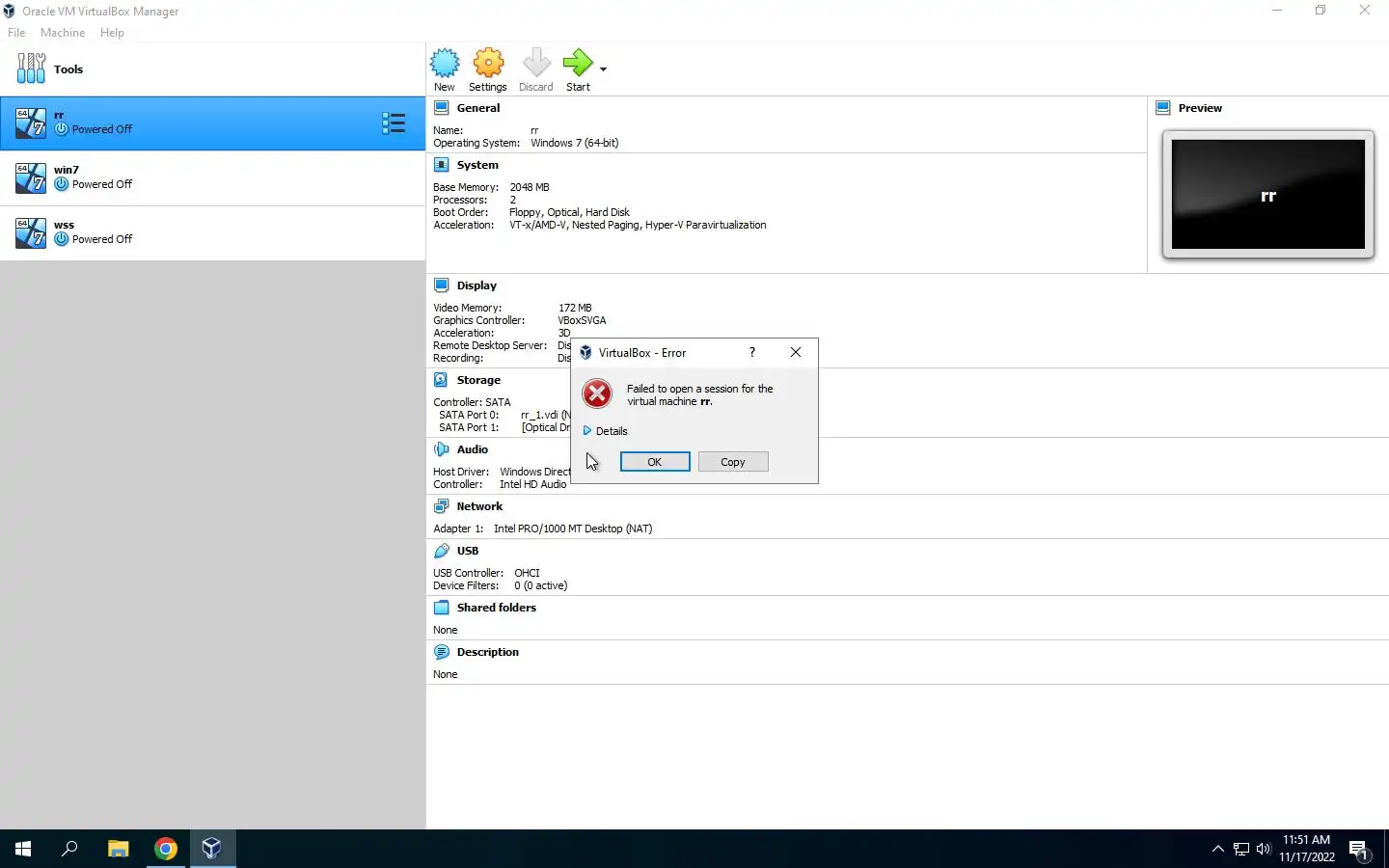Open the Description section header link

click(488, 652)
